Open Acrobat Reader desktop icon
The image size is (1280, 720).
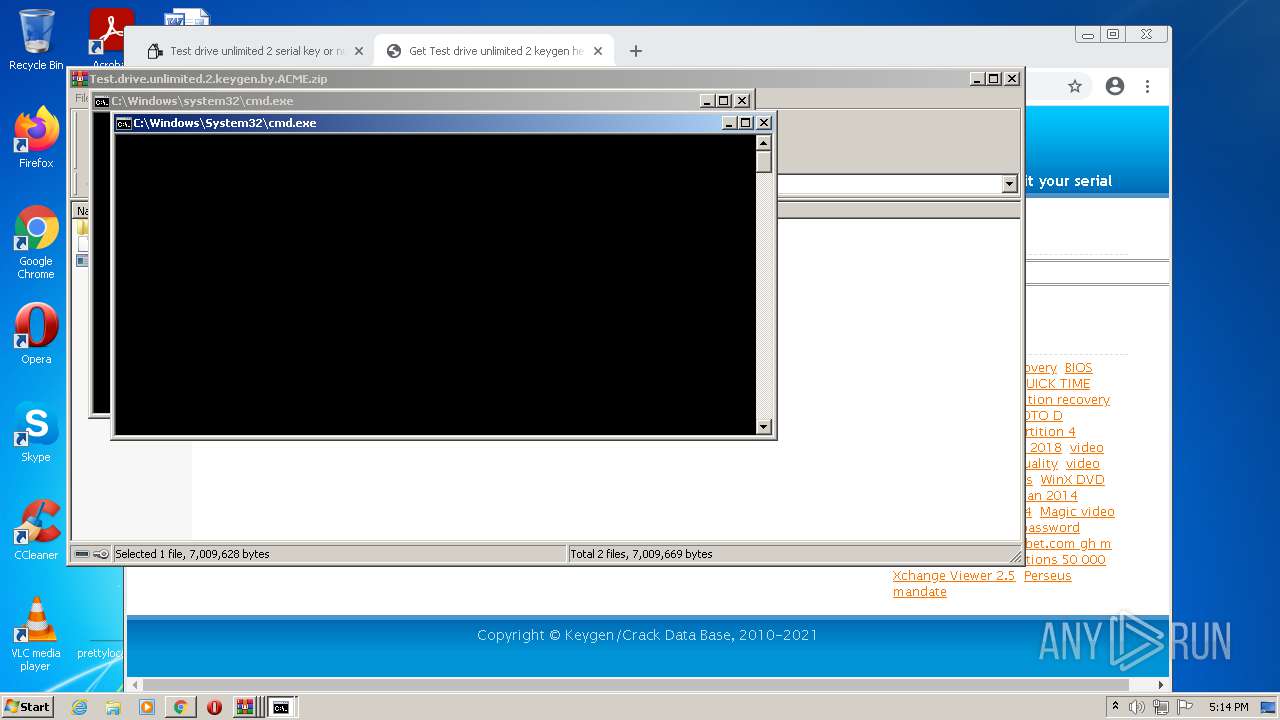[x=109, y=40]
